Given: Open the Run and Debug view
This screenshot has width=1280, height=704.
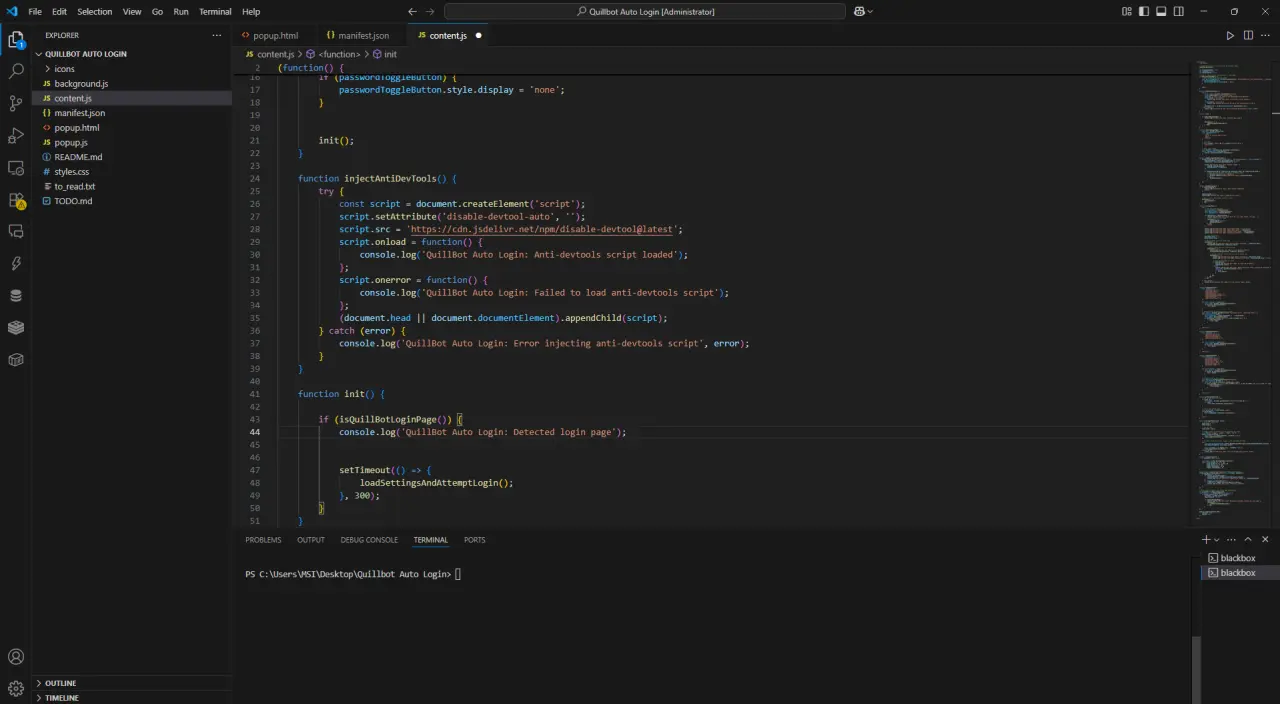Looking at the screenshot, I should (x=16, y=136).
